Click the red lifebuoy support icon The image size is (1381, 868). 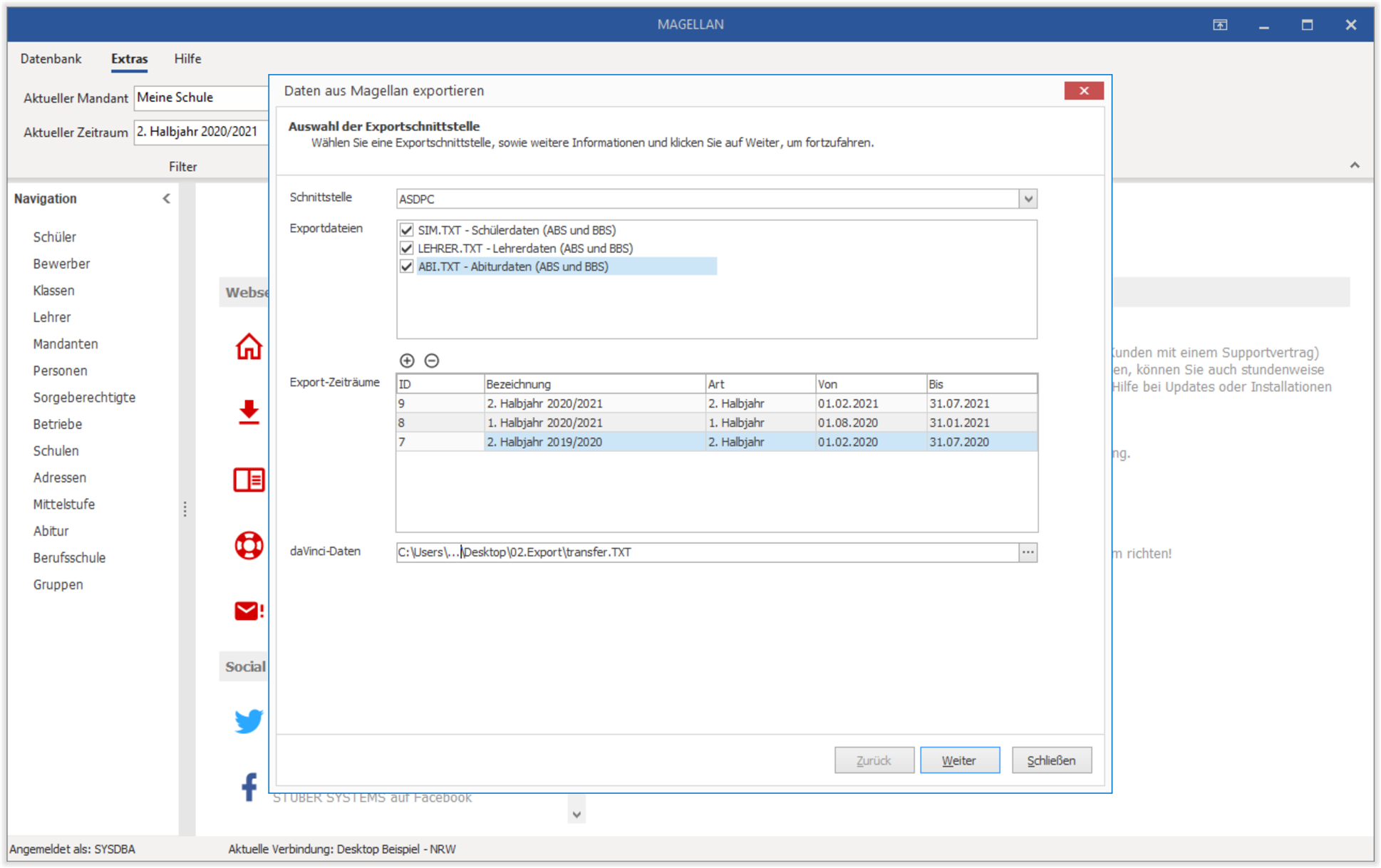point(249,546)
